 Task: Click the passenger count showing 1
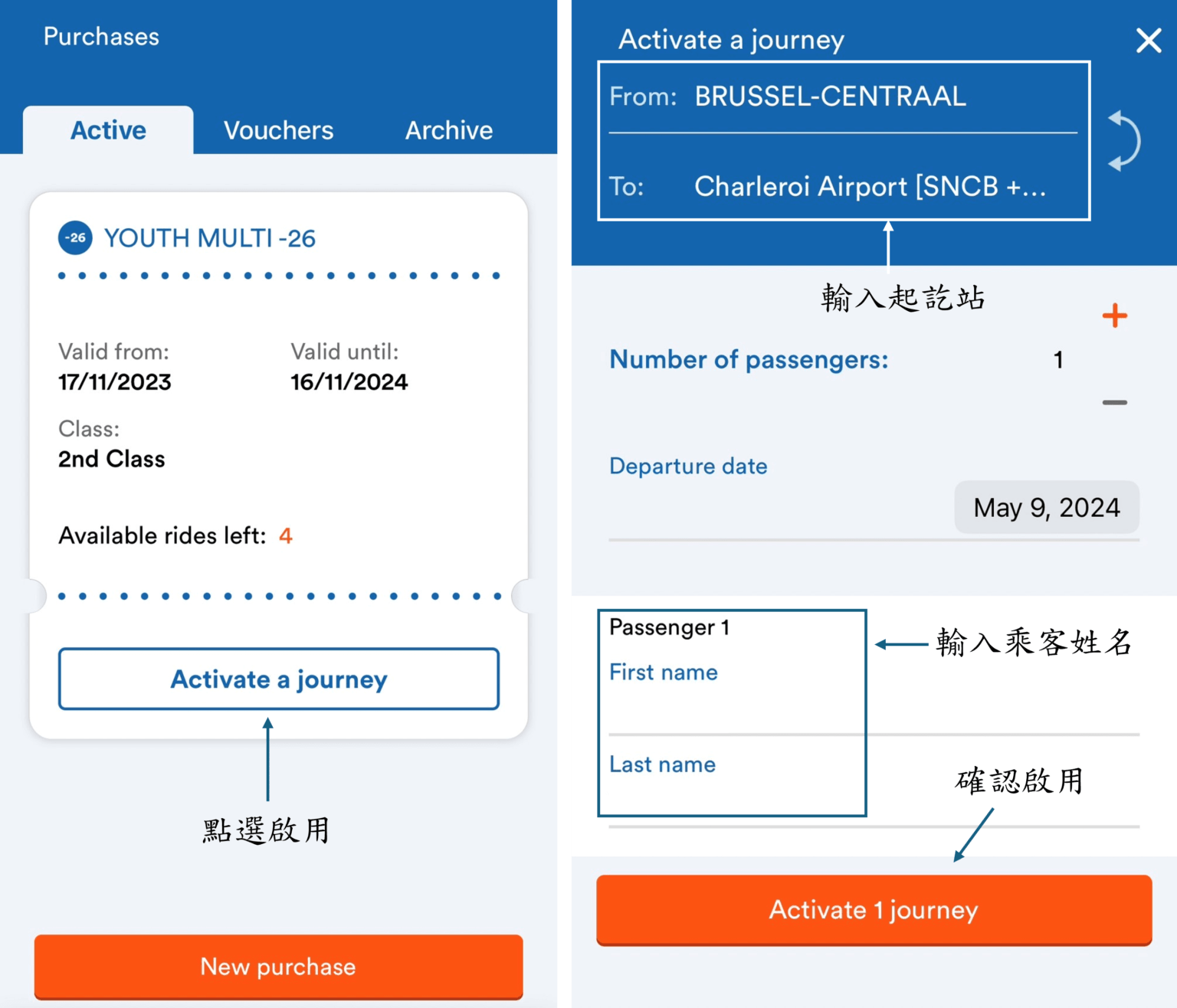[x=1058, y=359]
